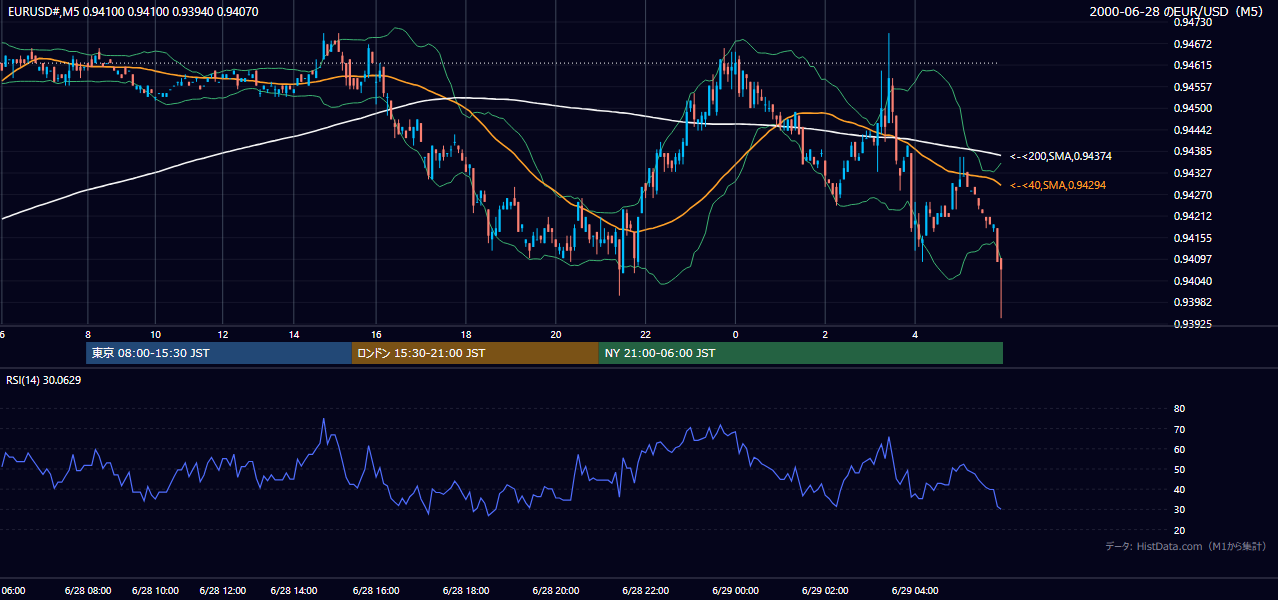Click price axis value 0.94672
Viewport: 1278px width, 600px height.
click(x=1192, y=44)
